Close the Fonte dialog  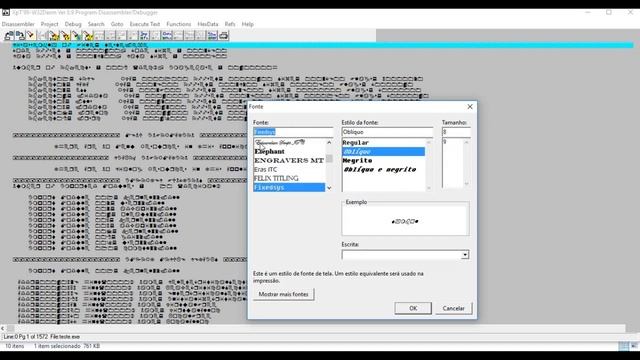pos(470,107)
